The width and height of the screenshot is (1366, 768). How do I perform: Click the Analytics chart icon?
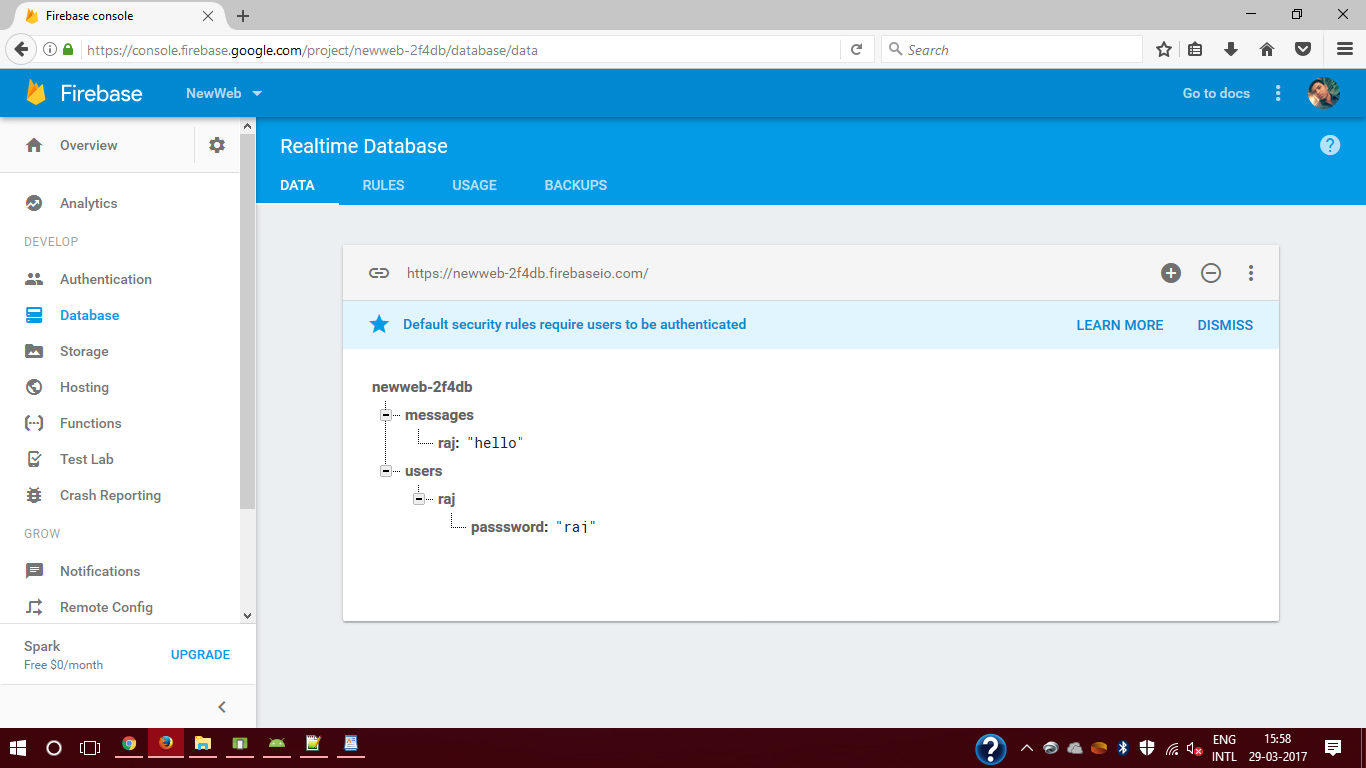click(x=34, y=203)
